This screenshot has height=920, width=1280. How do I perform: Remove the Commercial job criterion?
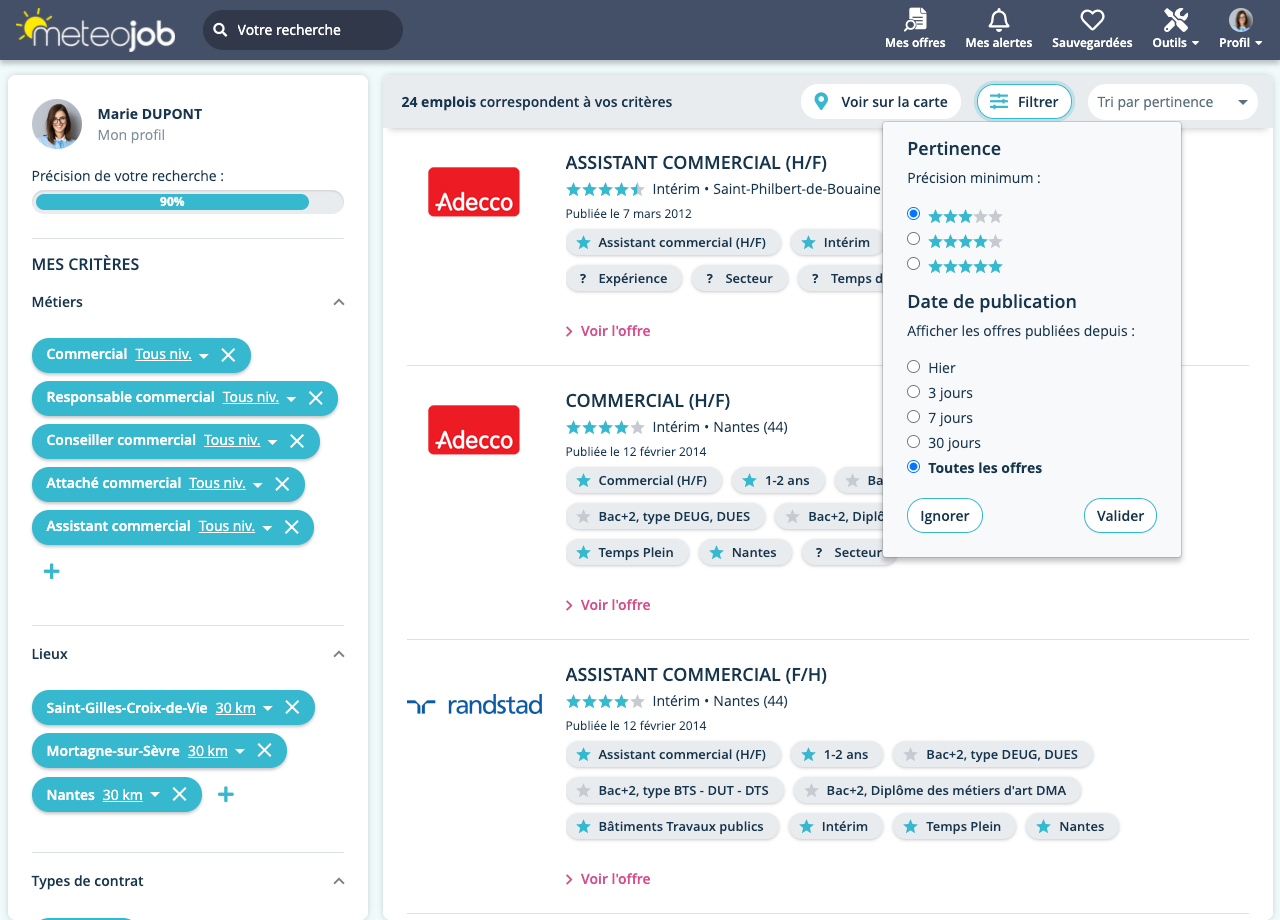pos(228,355)
